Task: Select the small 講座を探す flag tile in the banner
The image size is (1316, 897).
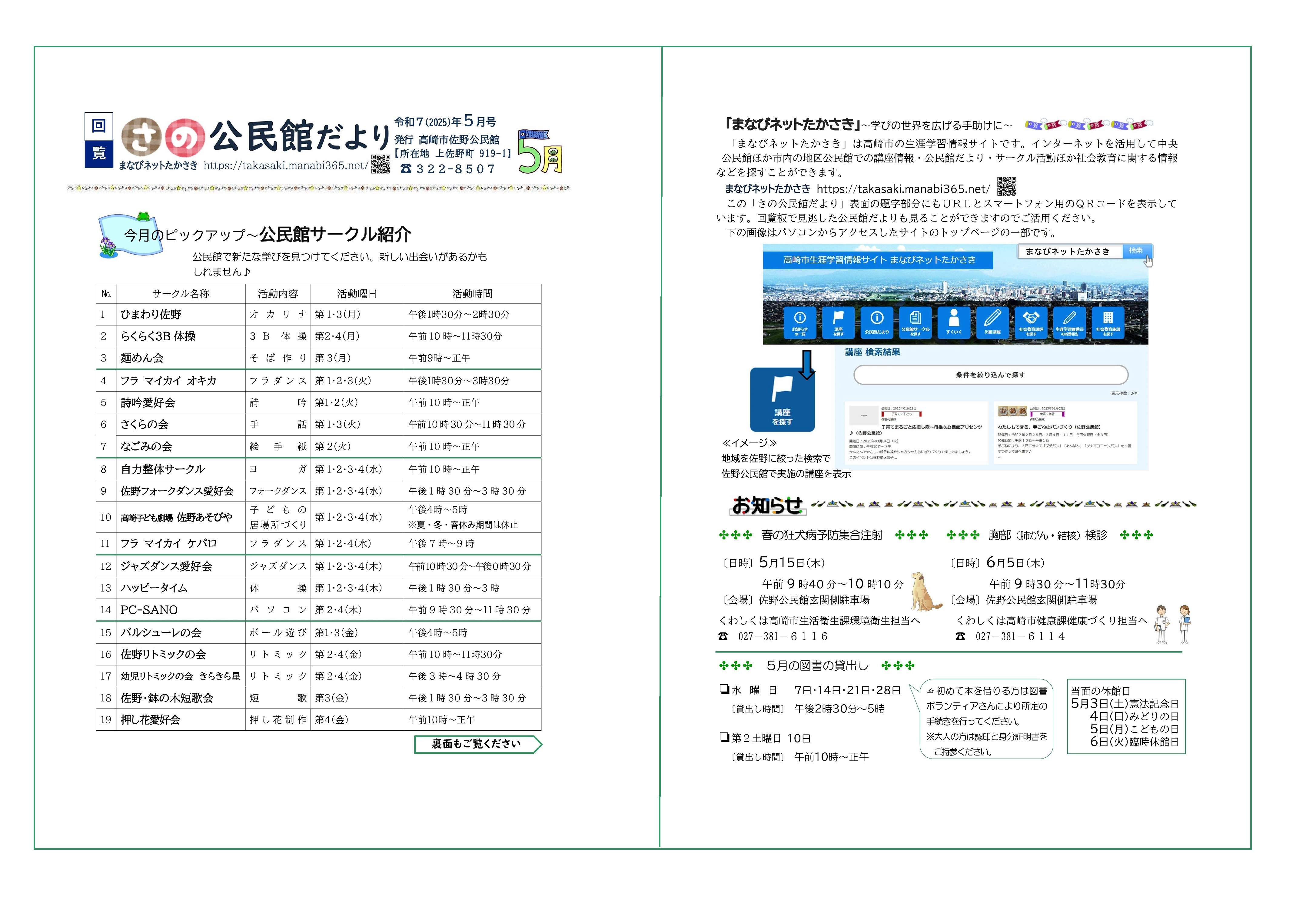Action: pyautogui.click(x=838, y=322)
